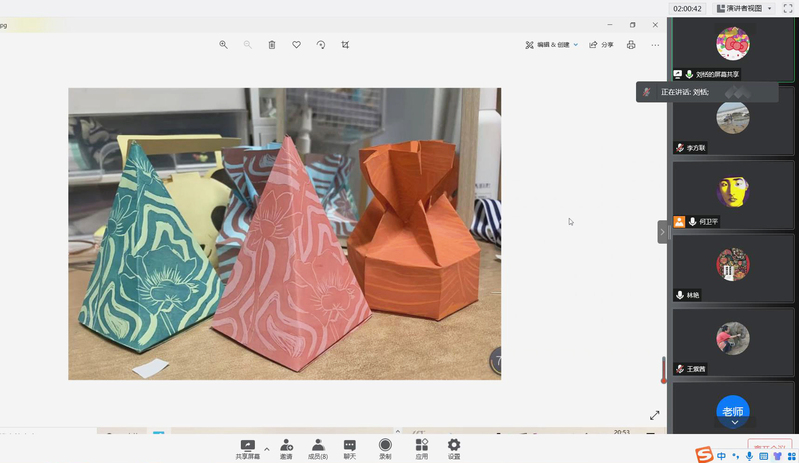Viewport: 799px width, 463px height.
Task: Collapse the participant panel with side arrow
Action: [662, 232]
